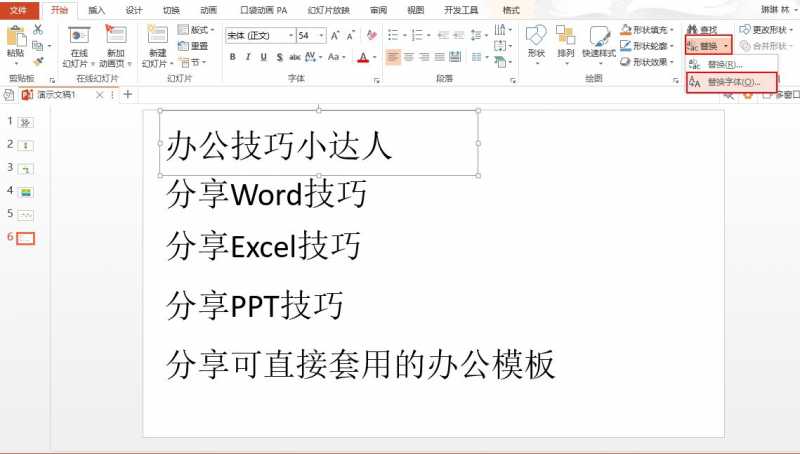Click the 新加动画页 button

point(116,46)
